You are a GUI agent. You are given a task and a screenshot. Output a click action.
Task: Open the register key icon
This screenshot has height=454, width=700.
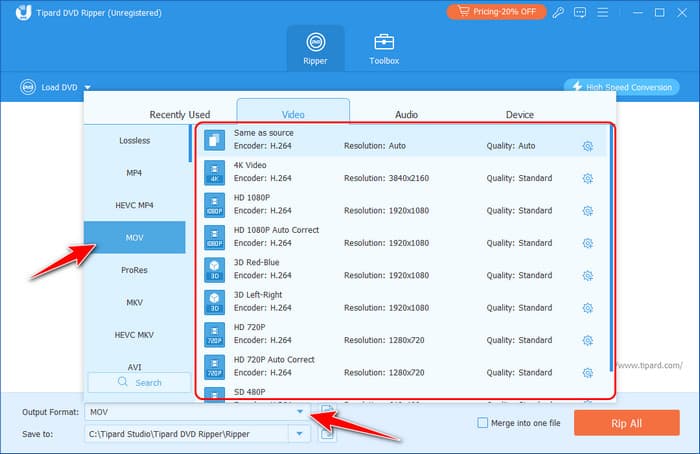pyautogui.click(x=558, y=12)
